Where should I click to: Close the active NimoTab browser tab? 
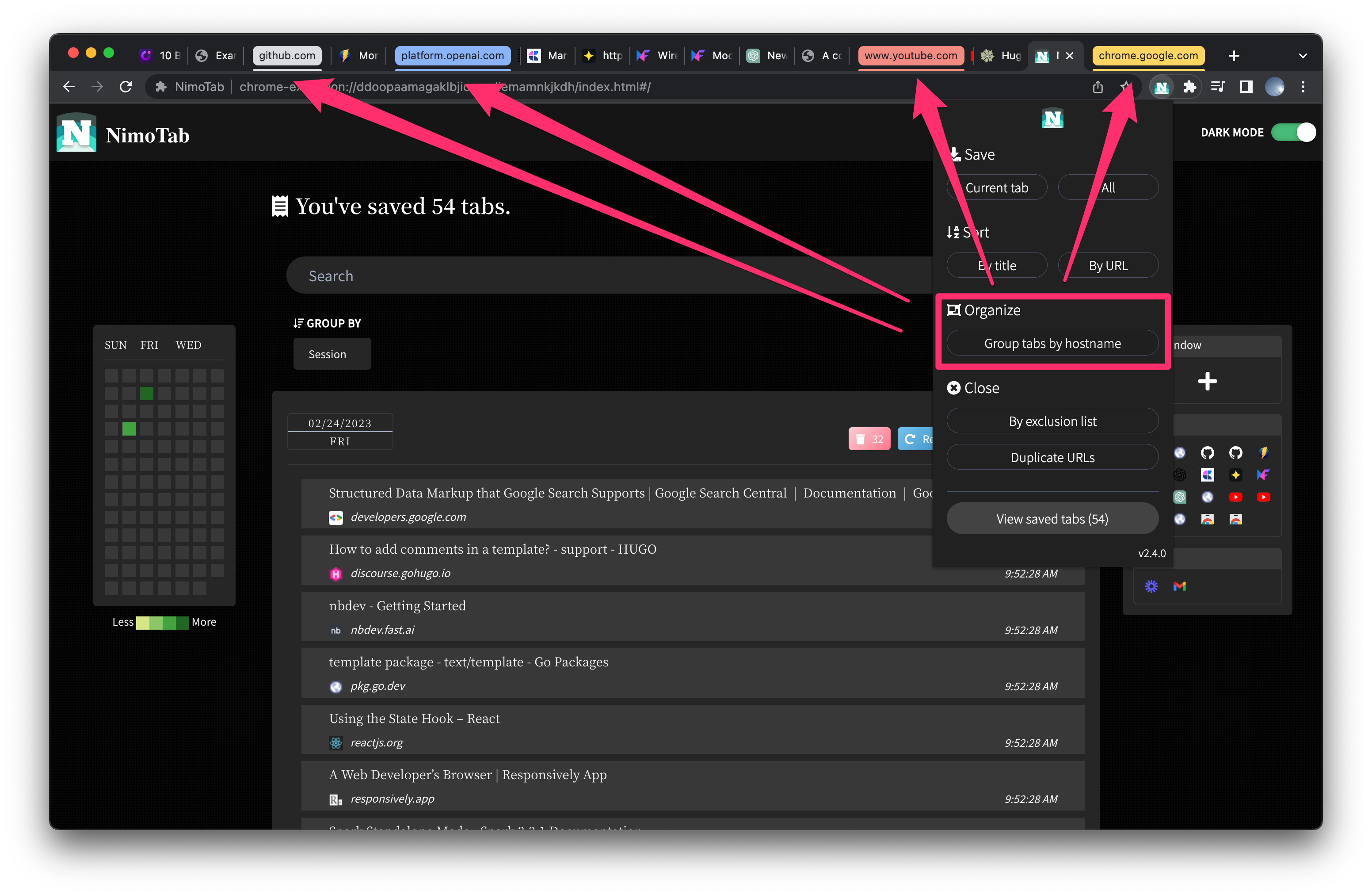tap(1069, 56)
